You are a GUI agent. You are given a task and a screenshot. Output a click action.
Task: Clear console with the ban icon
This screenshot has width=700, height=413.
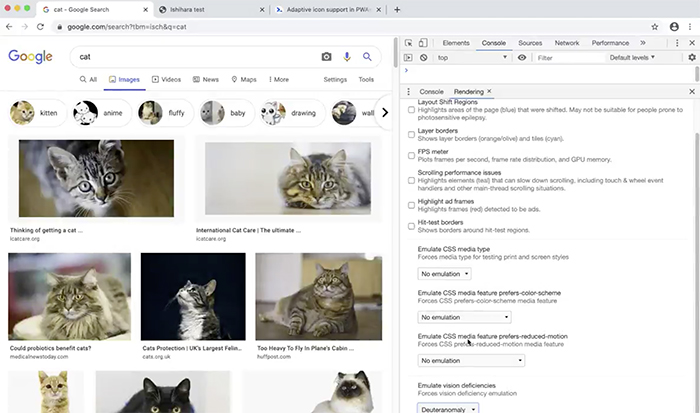[x=424, y=58]
